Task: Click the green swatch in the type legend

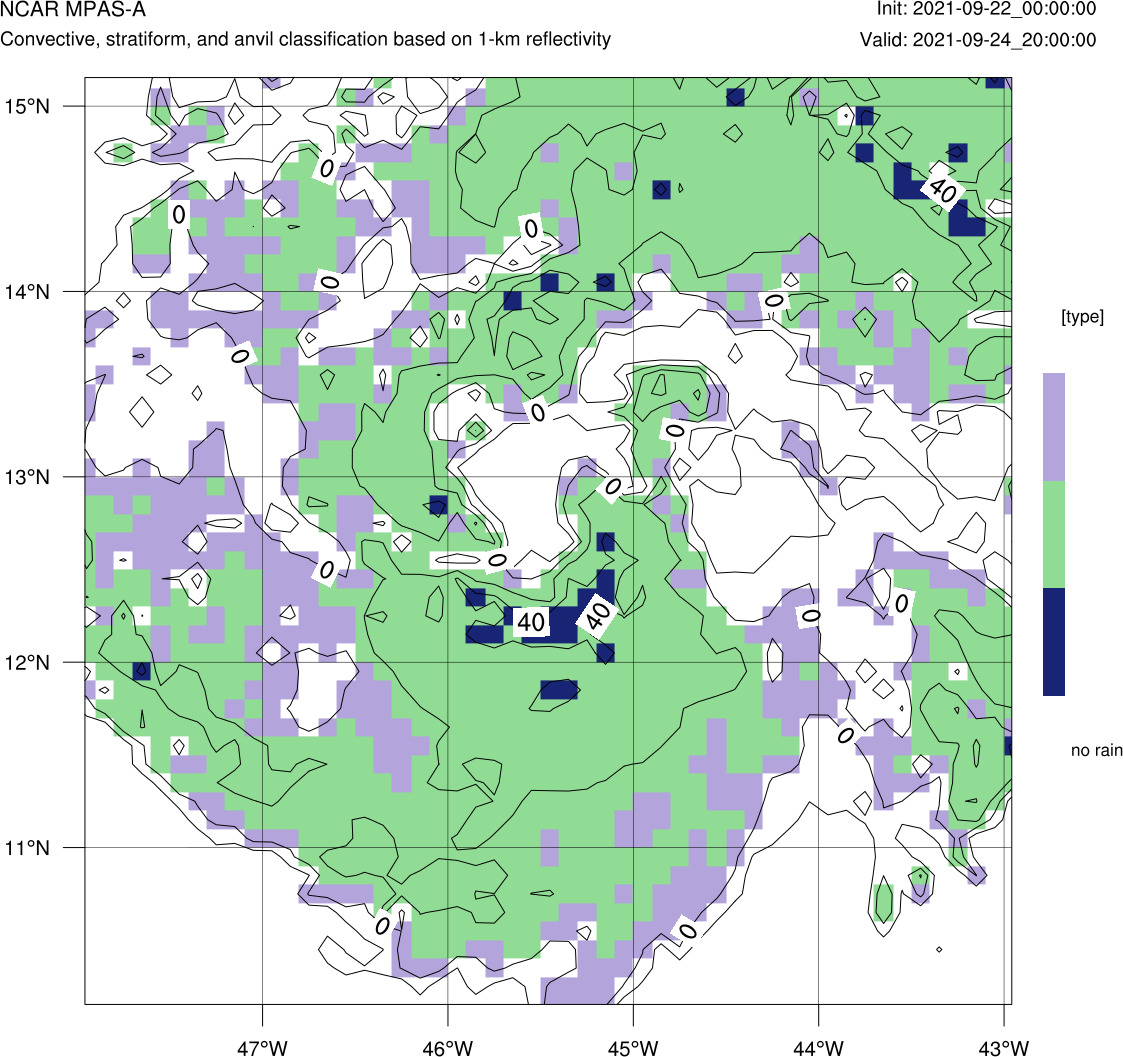Action: (x=1054, y=534)
